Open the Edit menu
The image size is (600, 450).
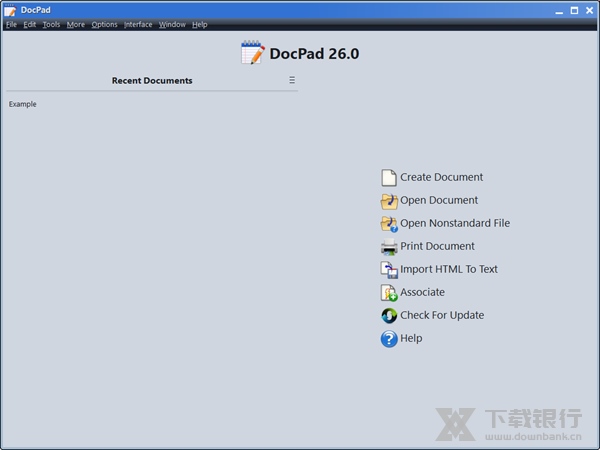(30, 25)
